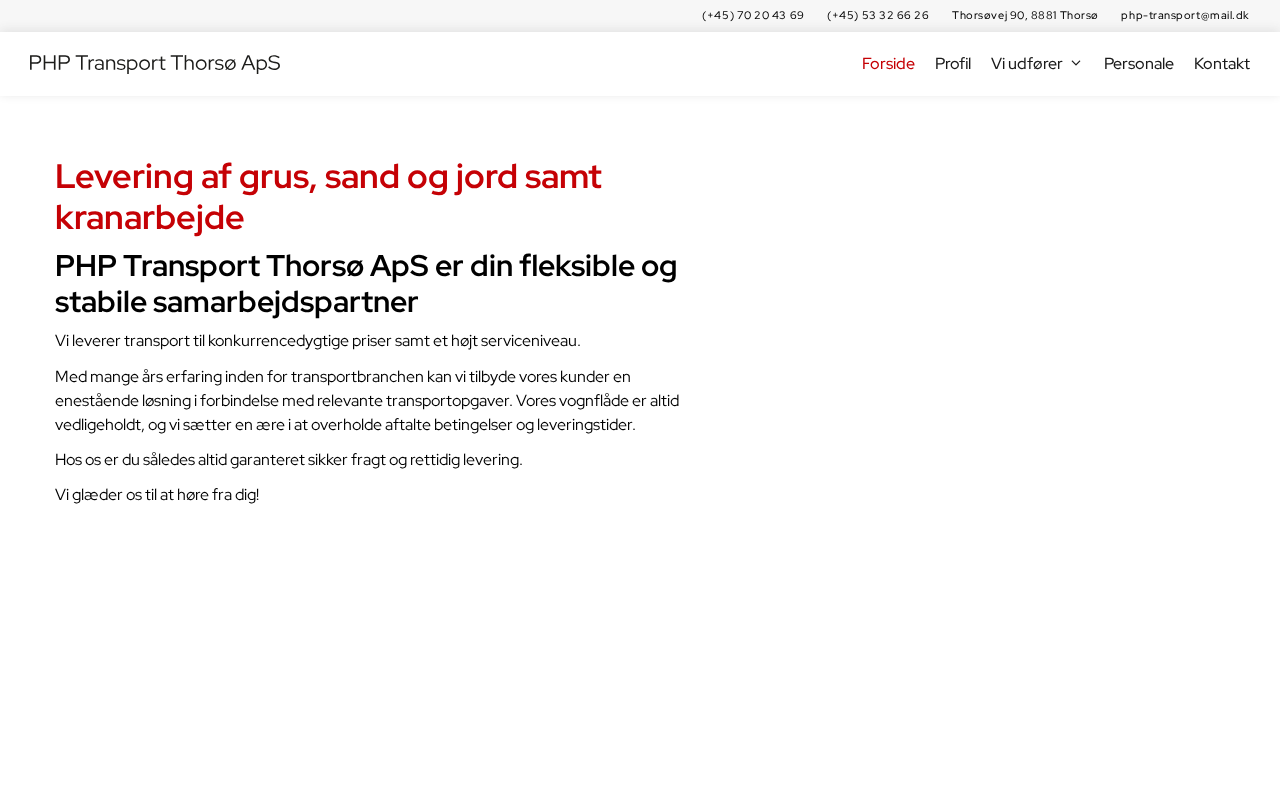Click the address Thorsøvej 90, 8881 Thorsø
The height and width of the screenshot is (800, 1280).
point(1025,15)
